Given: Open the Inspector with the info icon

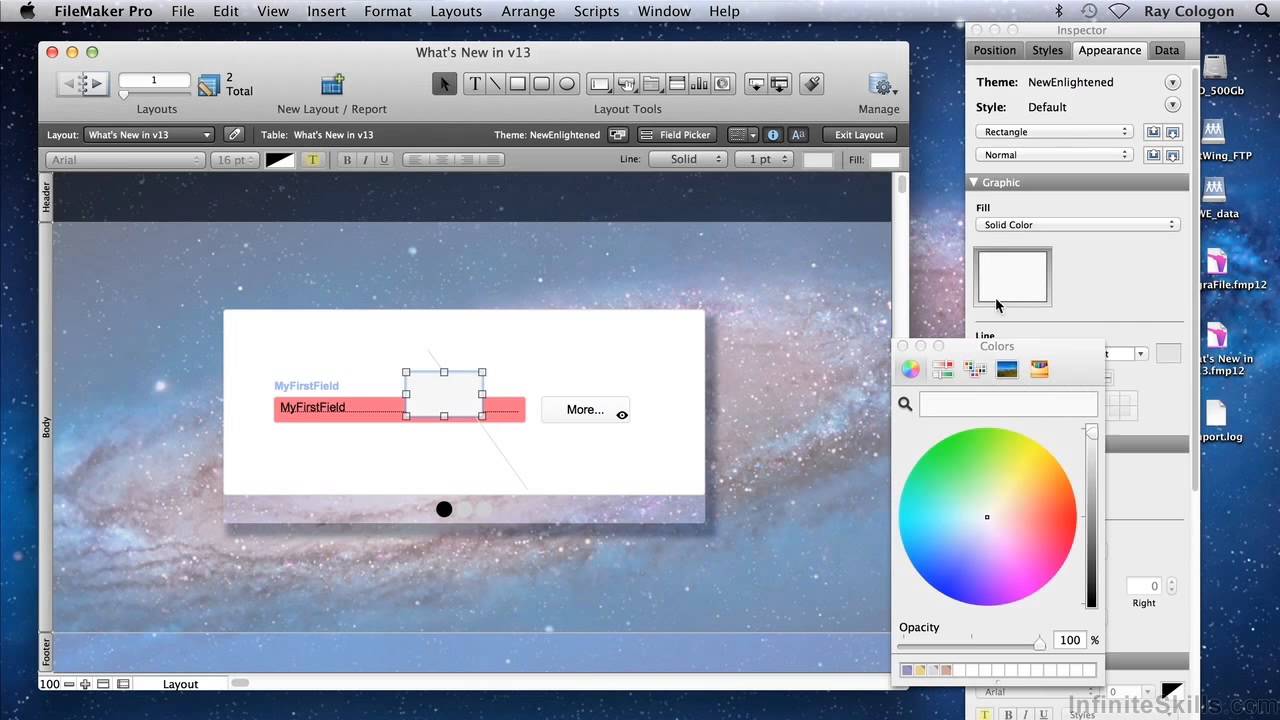Looking at the screenshot, I should click(772, 134).
